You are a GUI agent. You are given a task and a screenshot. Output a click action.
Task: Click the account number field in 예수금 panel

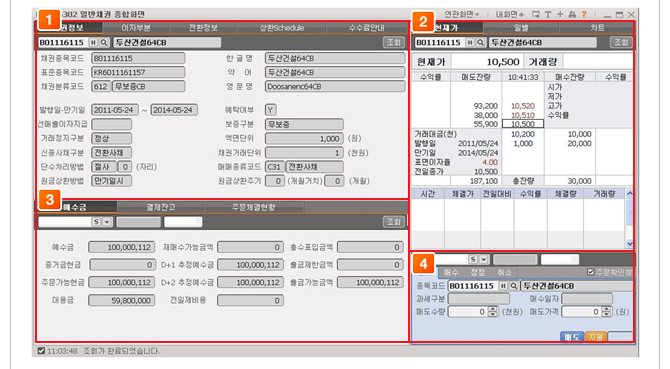65,222
